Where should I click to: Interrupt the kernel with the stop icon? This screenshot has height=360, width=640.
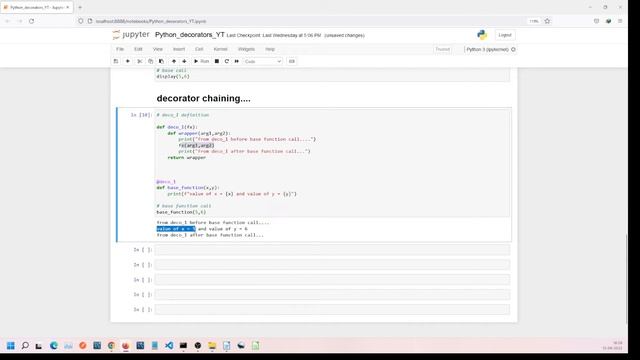pyautogui.click(x=217, y=61)
